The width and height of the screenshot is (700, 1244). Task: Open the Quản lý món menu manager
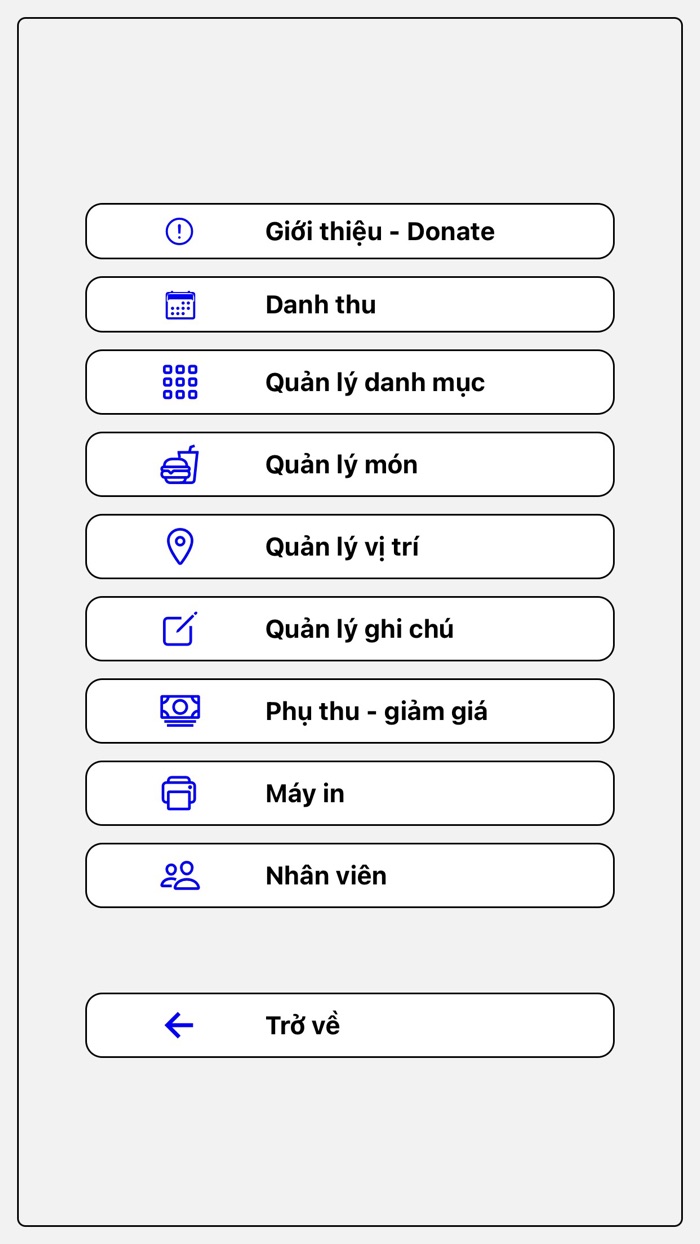click(350, 464)
